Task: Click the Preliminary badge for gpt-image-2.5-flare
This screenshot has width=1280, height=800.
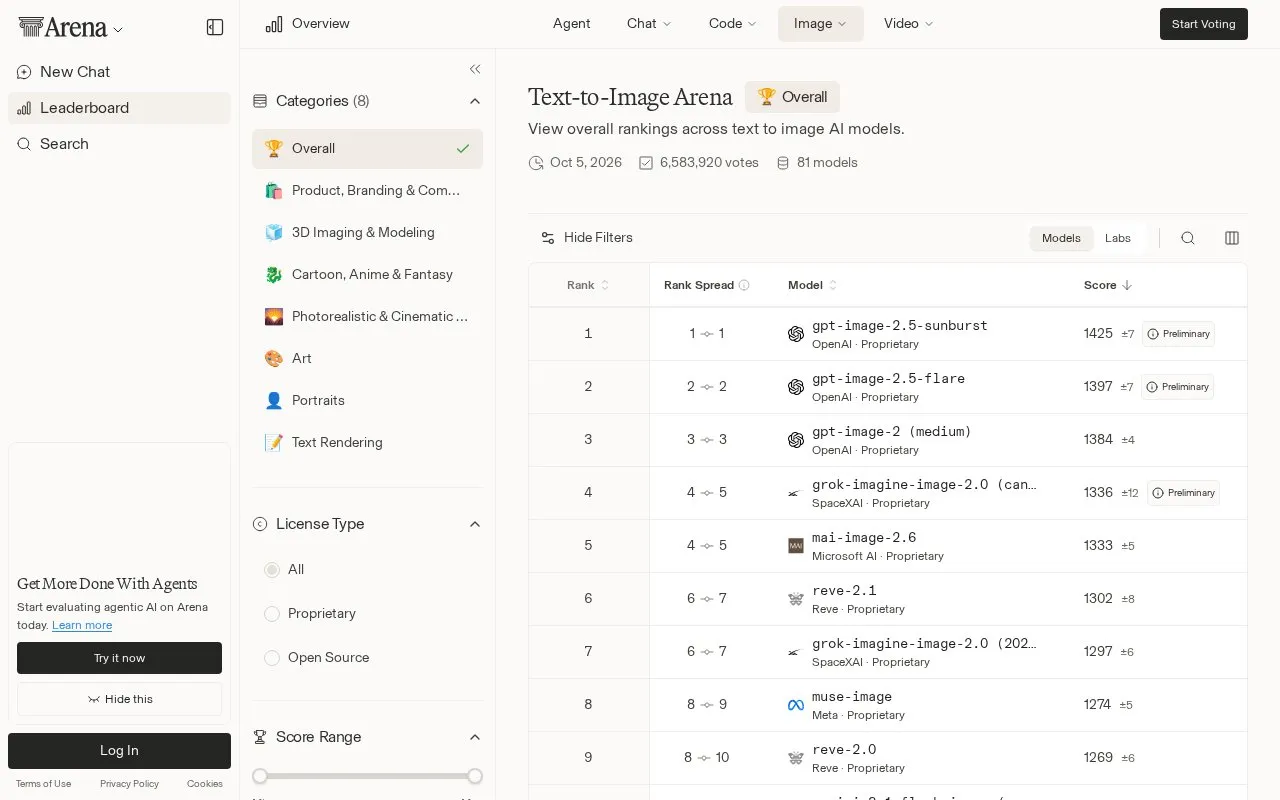Action: [1178, 387]
